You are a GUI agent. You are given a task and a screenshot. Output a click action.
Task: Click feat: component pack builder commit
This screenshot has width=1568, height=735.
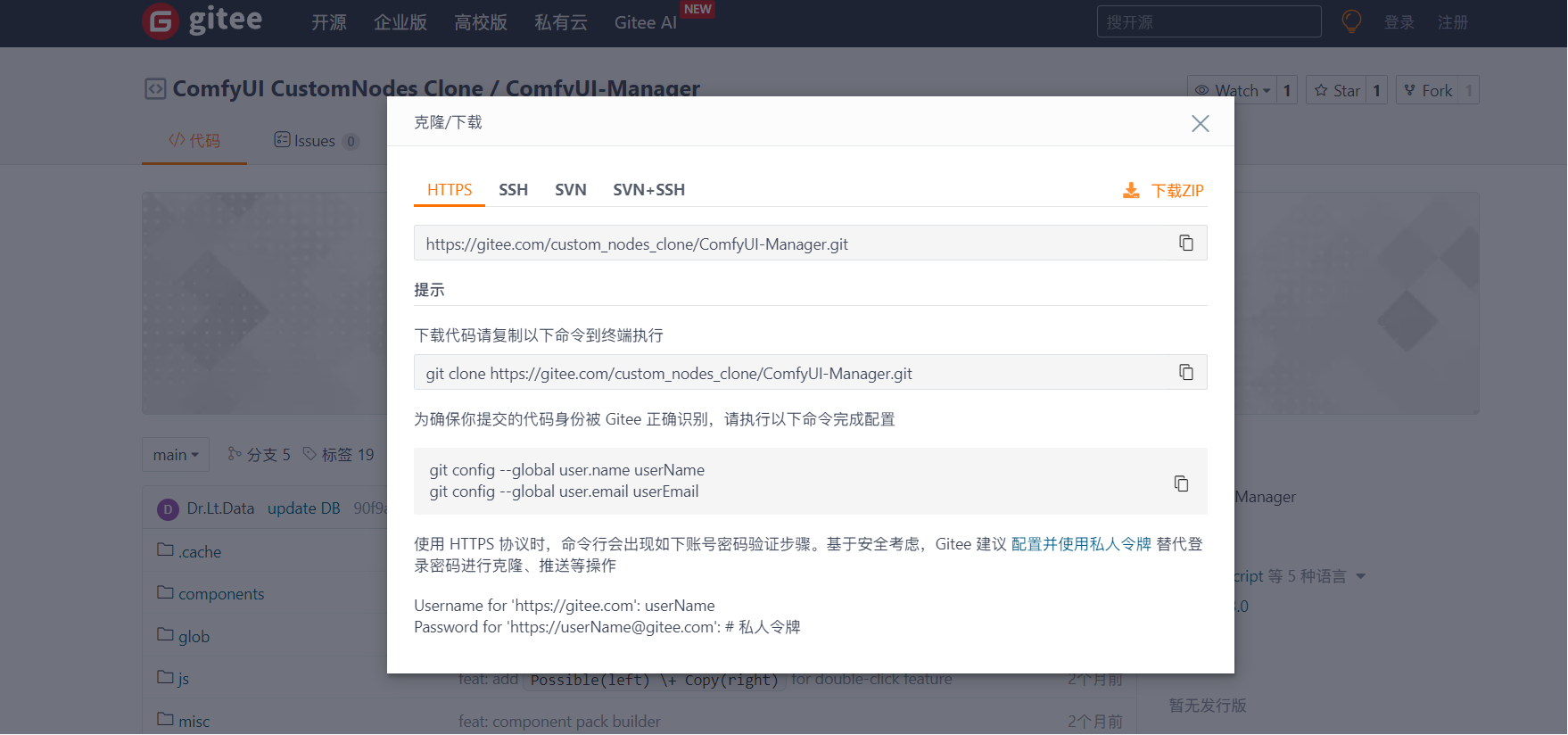pos(560,722)
